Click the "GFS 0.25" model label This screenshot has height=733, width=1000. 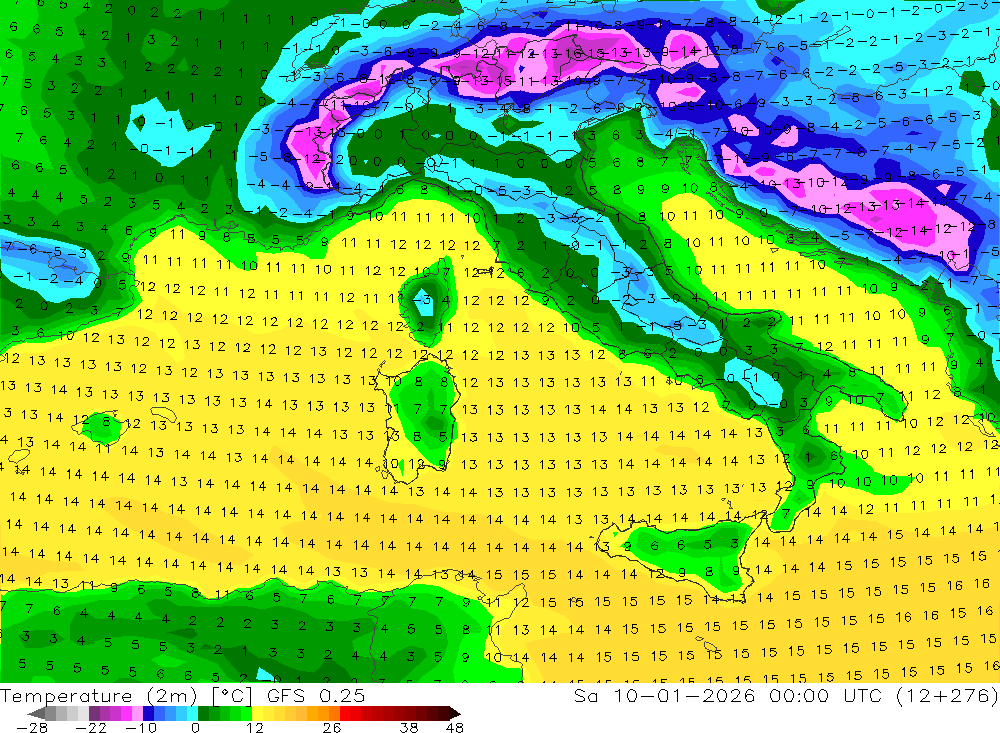click(x=316, y=696)
